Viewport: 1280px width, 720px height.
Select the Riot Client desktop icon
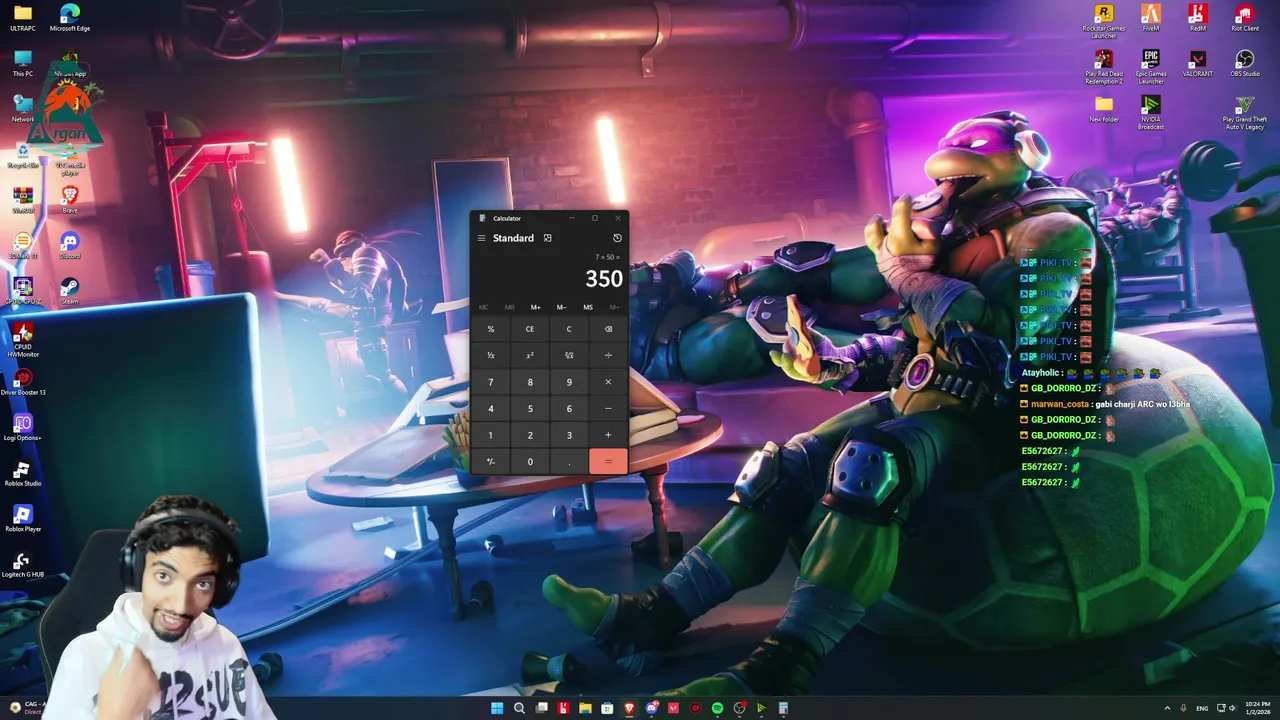click(1245, 18)
